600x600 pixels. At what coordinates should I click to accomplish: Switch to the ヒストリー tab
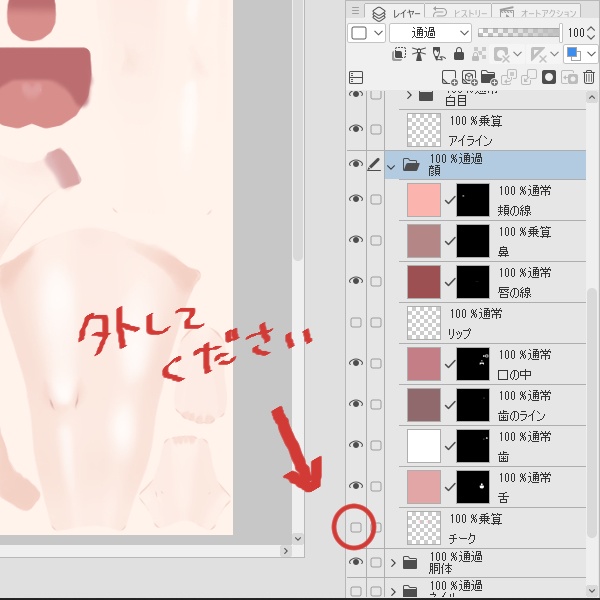458,12
